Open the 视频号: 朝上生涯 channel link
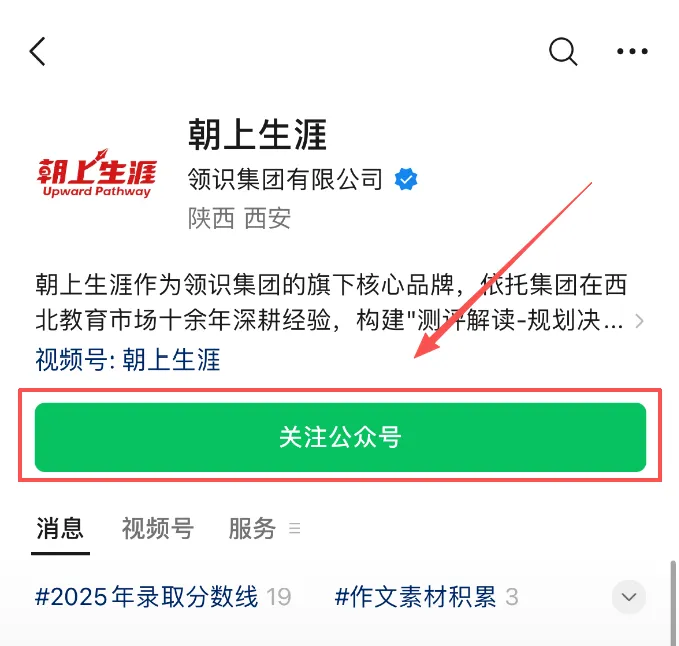This screenshot has width=679, height=646. tap(128, 360)
